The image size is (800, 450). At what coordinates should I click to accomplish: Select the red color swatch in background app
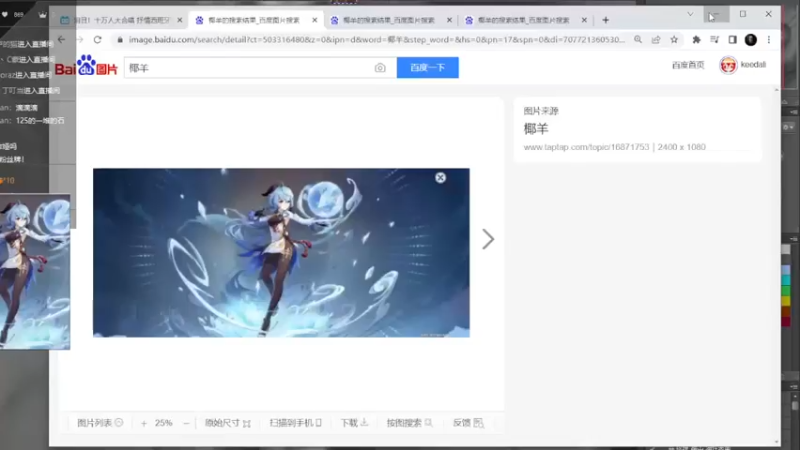point(786,321)
